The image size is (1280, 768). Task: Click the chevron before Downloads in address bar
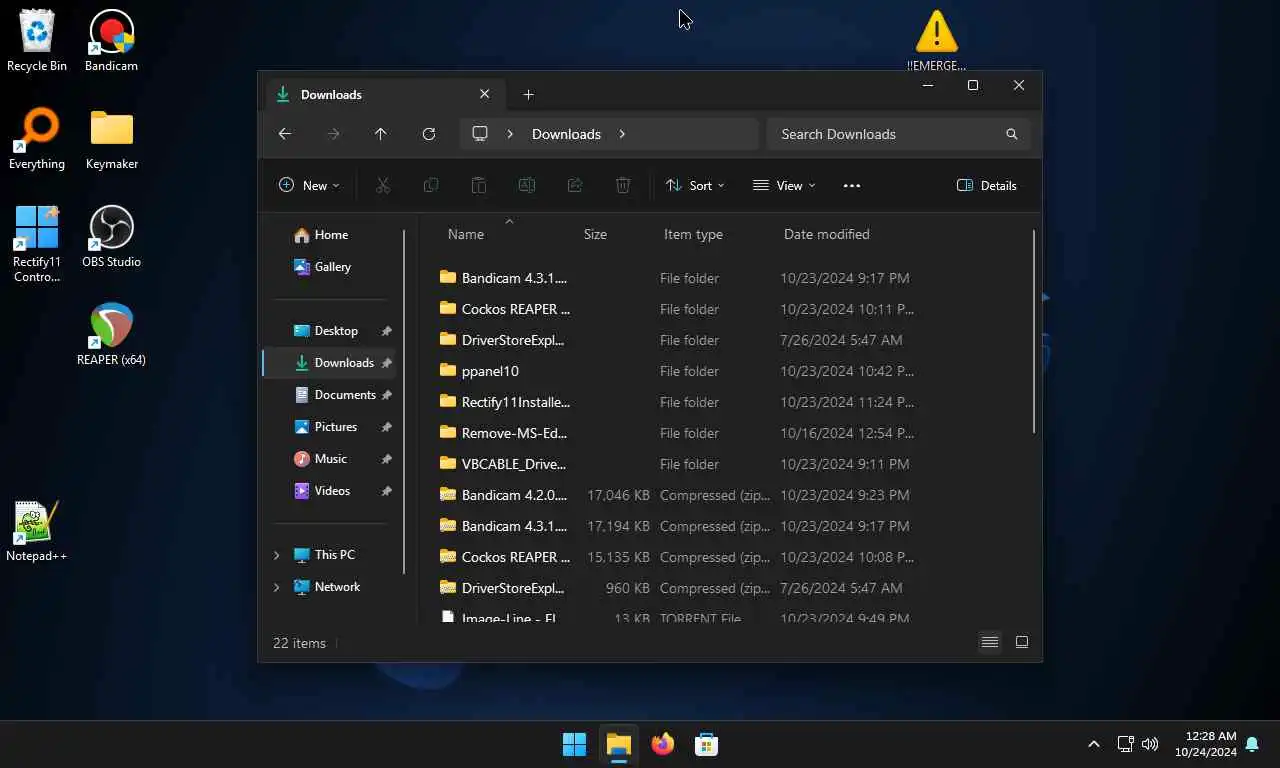click(x=510, y=134)
